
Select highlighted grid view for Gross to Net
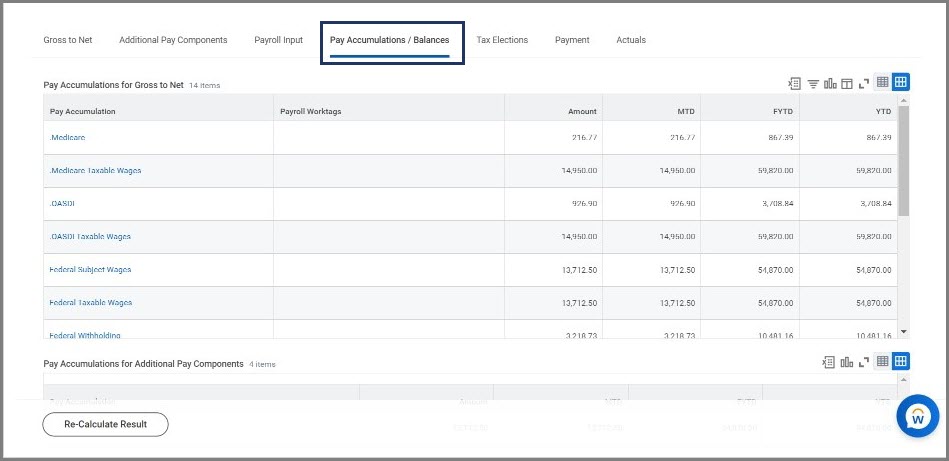(900, 83)
